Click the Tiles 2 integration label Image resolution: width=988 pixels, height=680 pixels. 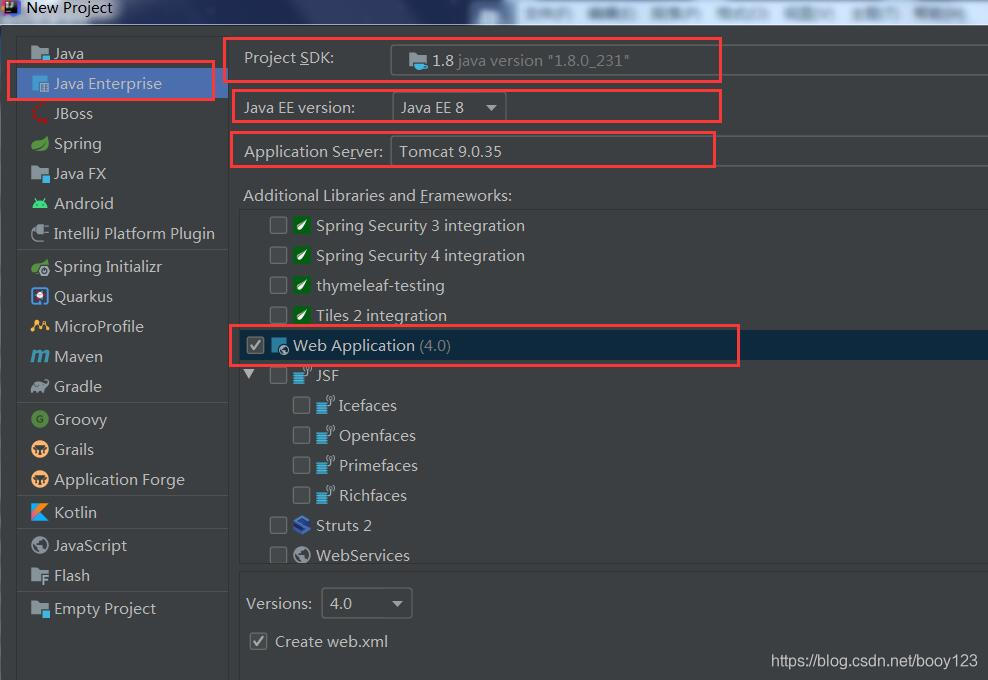381,315
